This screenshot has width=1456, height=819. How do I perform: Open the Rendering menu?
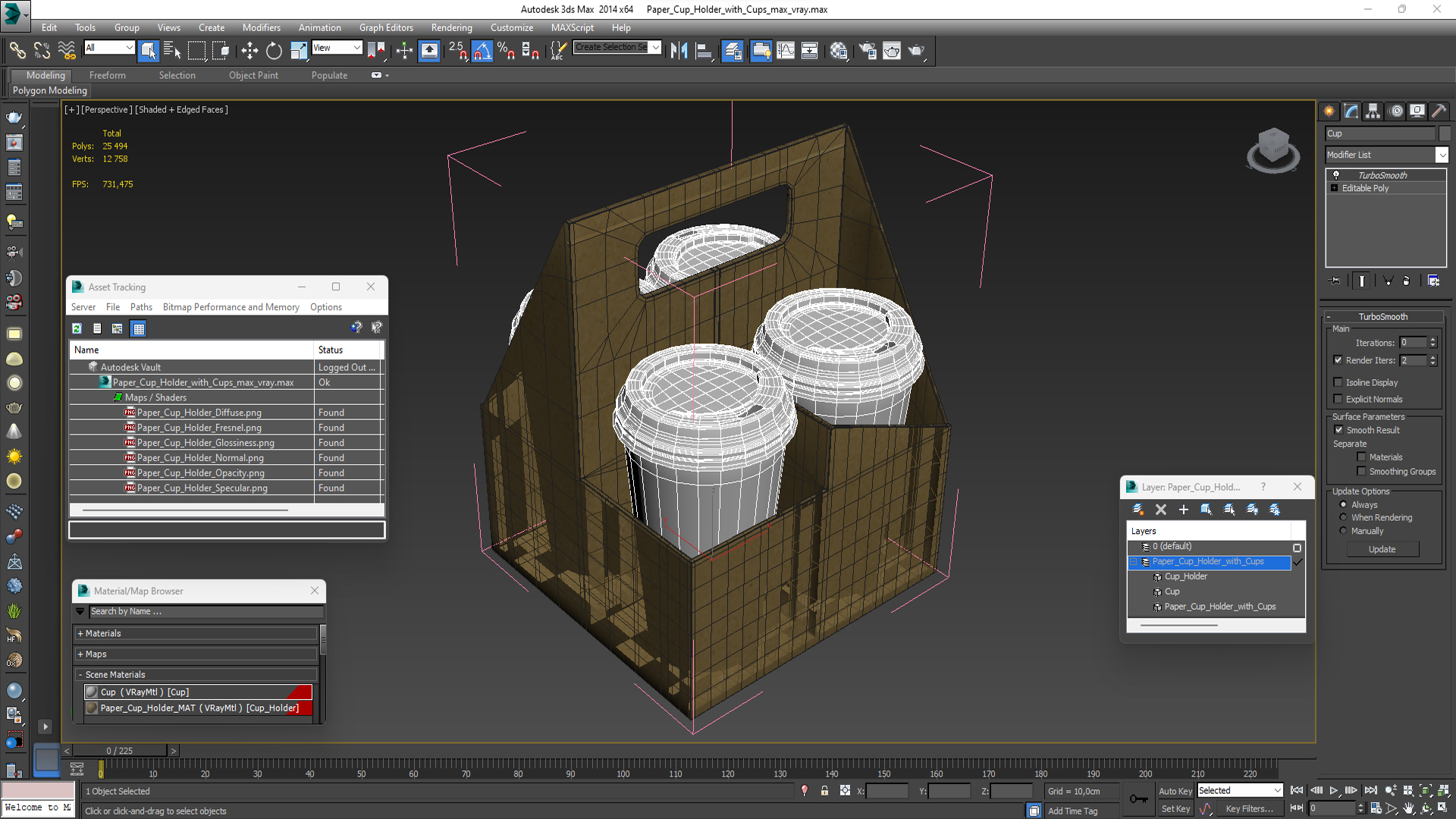tap(451, 27)
